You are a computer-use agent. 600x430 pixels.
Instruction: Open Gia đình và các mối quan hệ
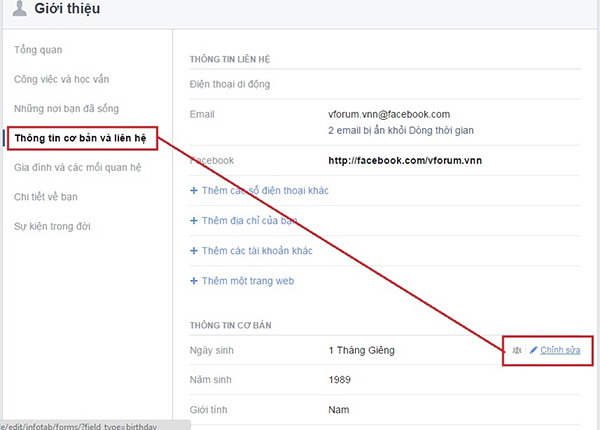tap(78, 168)
